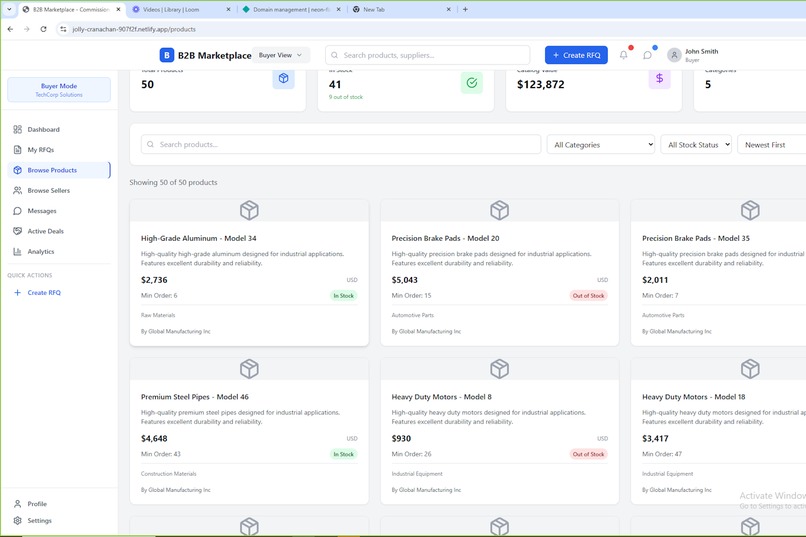Click the blue Create RFQ button
Viewport: 806px width, 537px height.
click(576, 55)
